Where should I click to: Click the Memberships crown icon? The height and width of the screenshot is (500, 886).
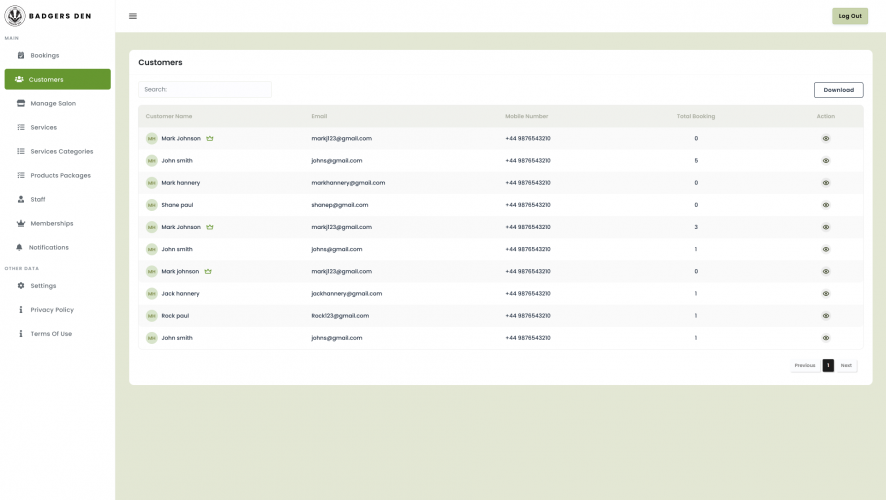click(21, 223)
